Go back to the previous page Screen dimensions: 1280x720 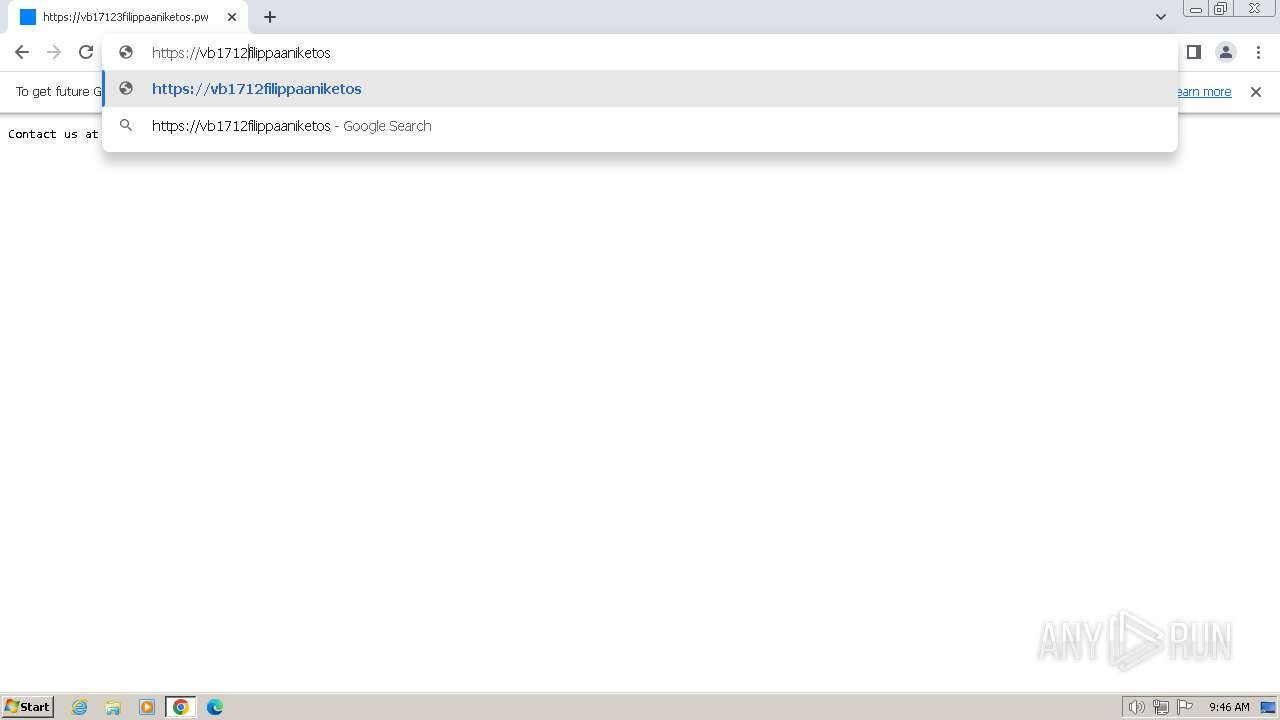coord(22,52)
